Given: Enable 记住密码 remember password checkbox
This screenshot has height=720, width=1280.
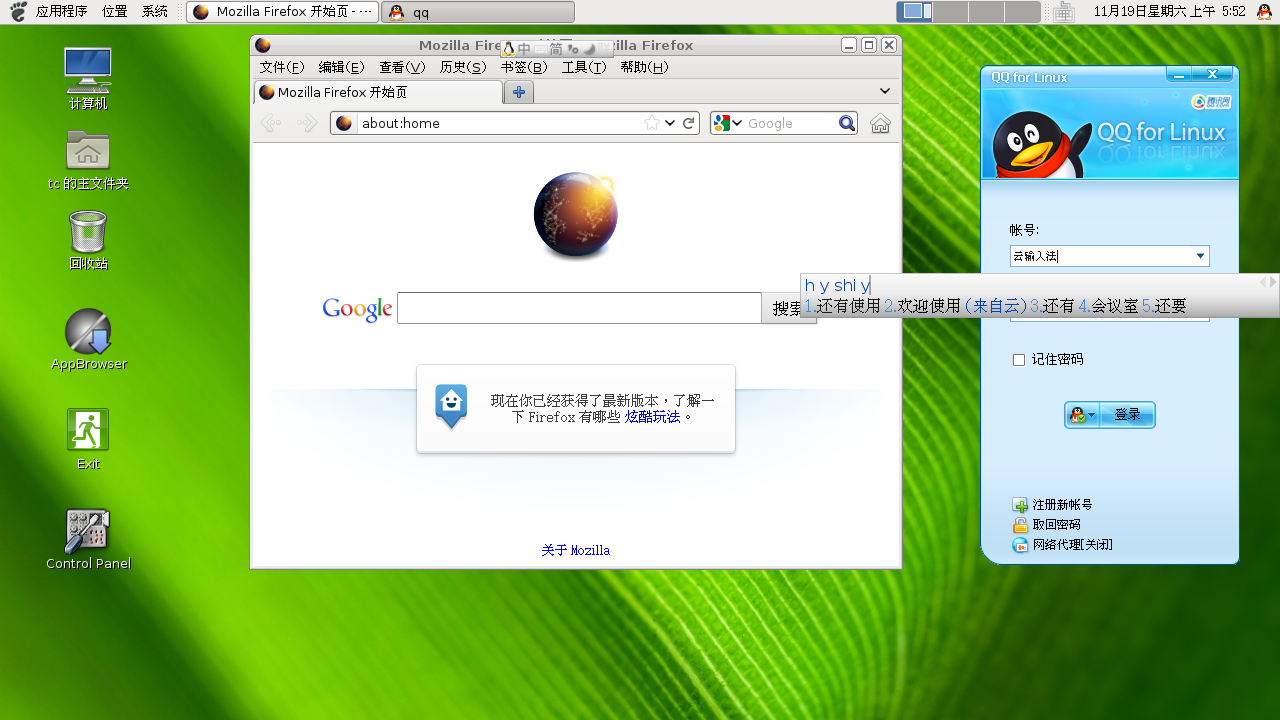Looking at the screenshot, I should (x=1019, y=360).
